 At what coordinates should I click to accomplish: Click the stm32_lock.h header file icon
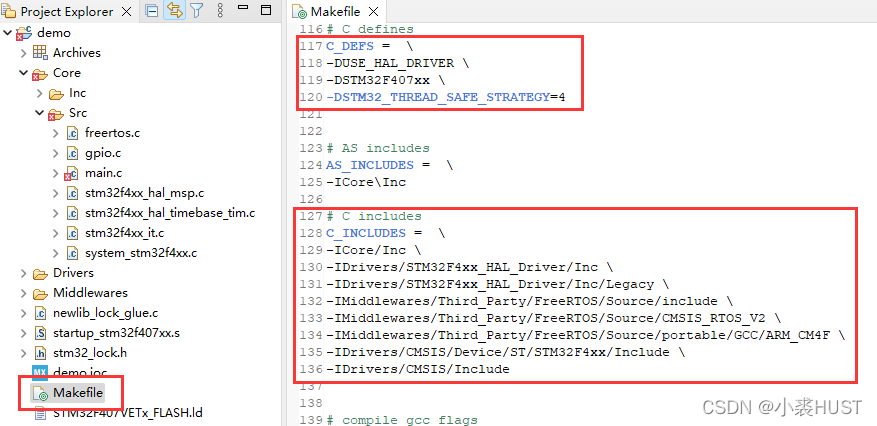click(x=40, y=353)
